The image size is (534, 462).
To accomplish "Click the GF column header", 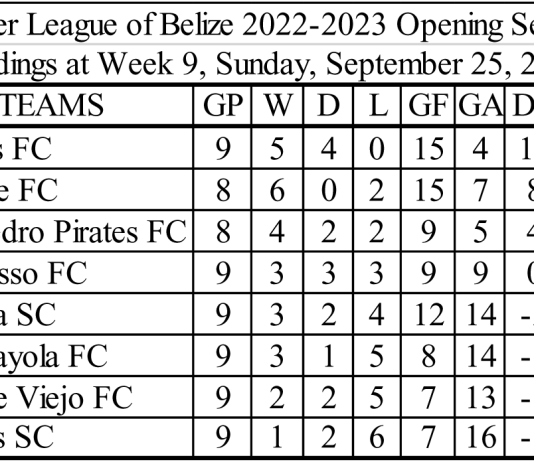I will tap(428, 105).
